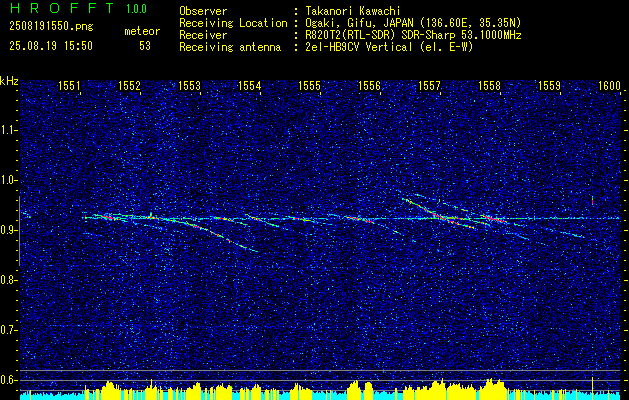Click the 1.0 kHz frequency label

point(8,181)
